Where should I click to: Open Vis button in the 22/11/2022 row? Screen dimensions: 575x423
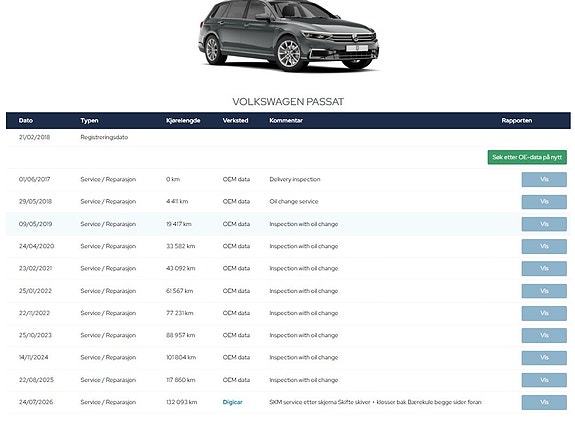(x=544, y=313)
